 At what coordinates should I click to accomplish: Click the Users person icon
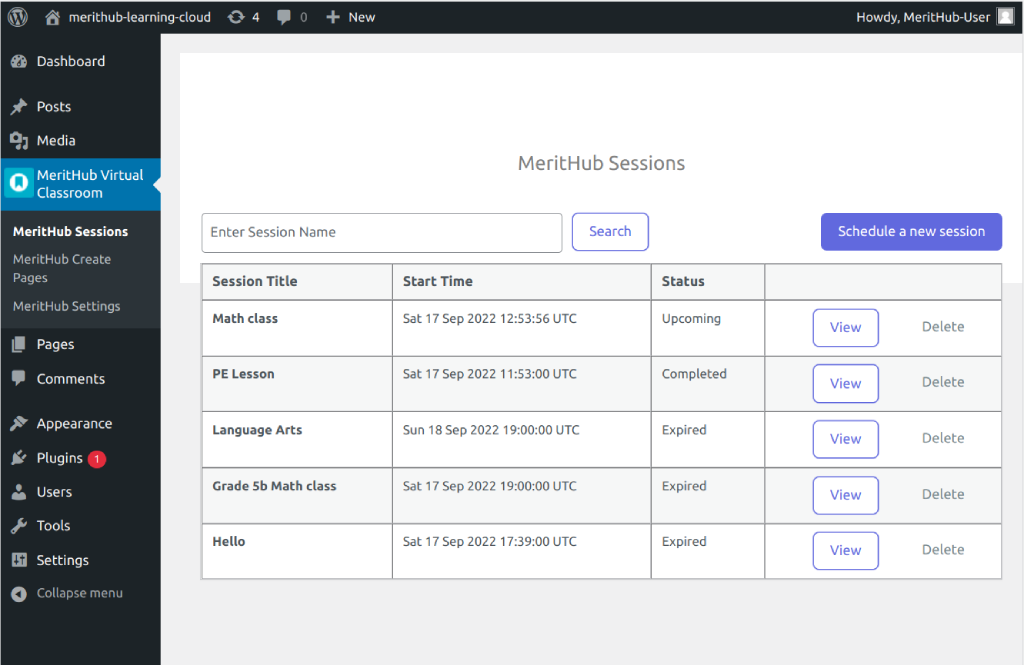(x=19, y=492)
